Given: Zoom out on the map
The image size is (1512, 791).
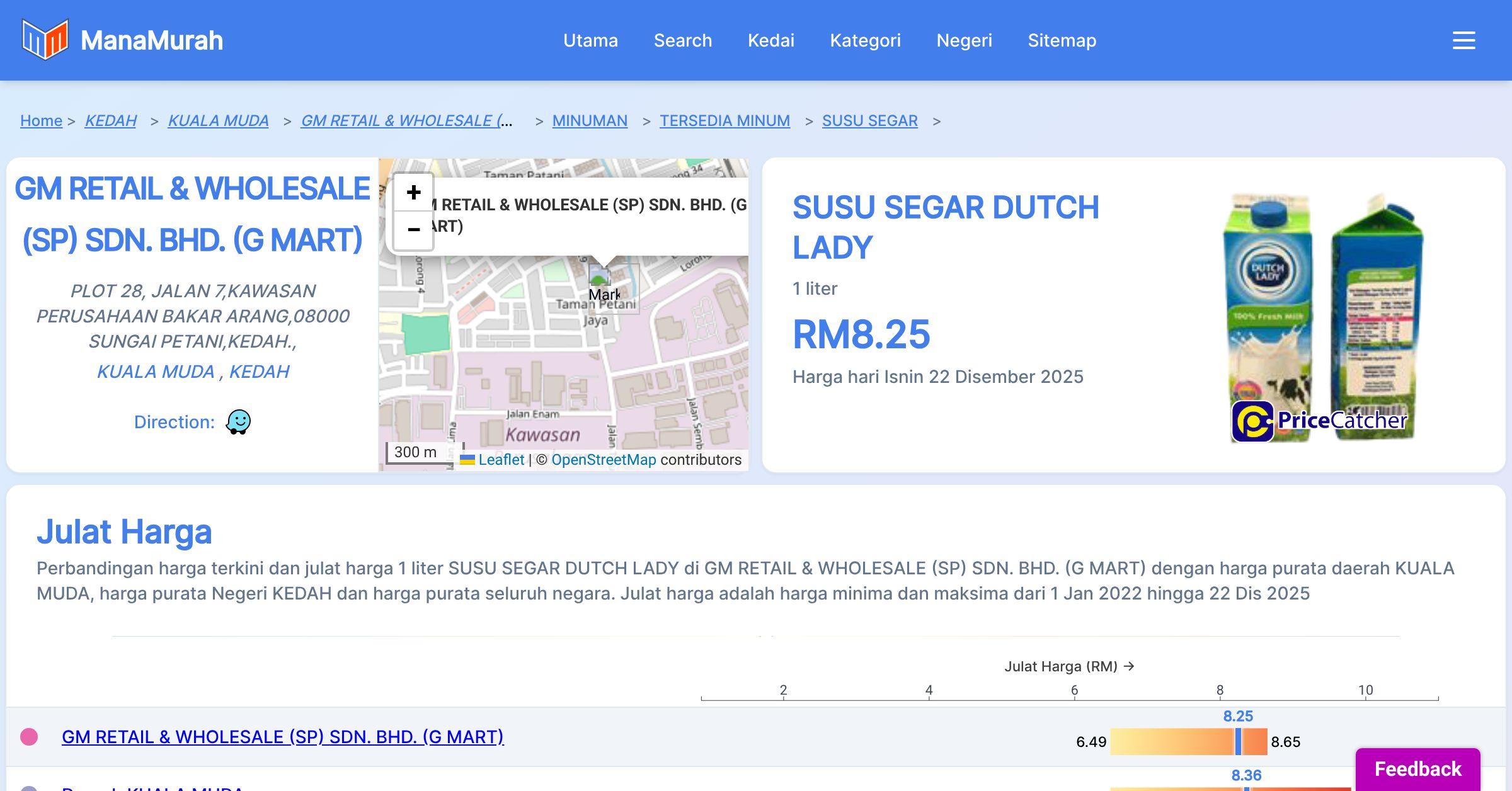Looking at the screenshot, I should pyautogui.click(x=413, y=230).
